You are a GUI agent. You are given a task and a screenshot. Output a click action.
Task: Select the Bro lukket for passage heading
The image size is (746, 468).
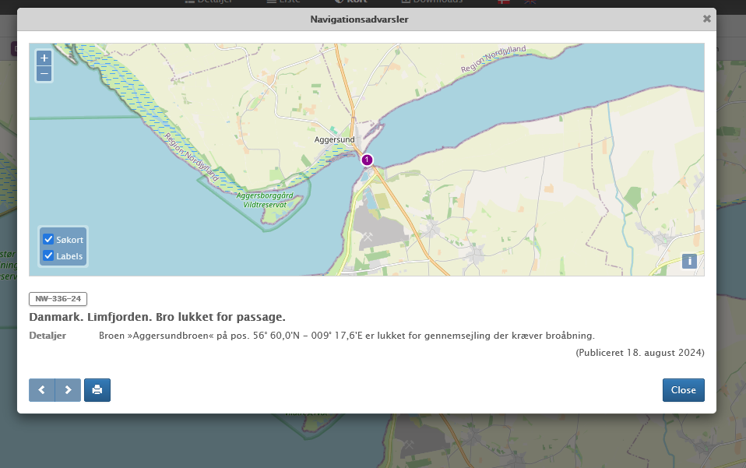point(157,317)
